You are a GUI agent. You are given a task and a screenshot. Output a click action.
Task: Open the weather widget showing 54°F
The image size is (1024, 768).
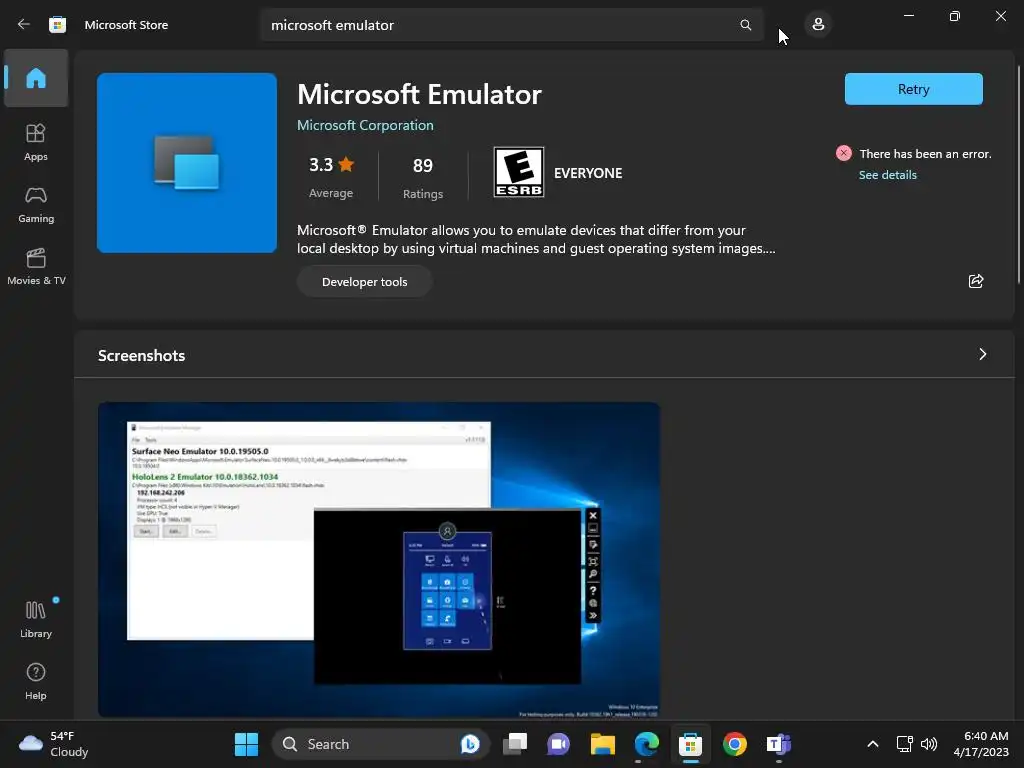tap(54, 744)
